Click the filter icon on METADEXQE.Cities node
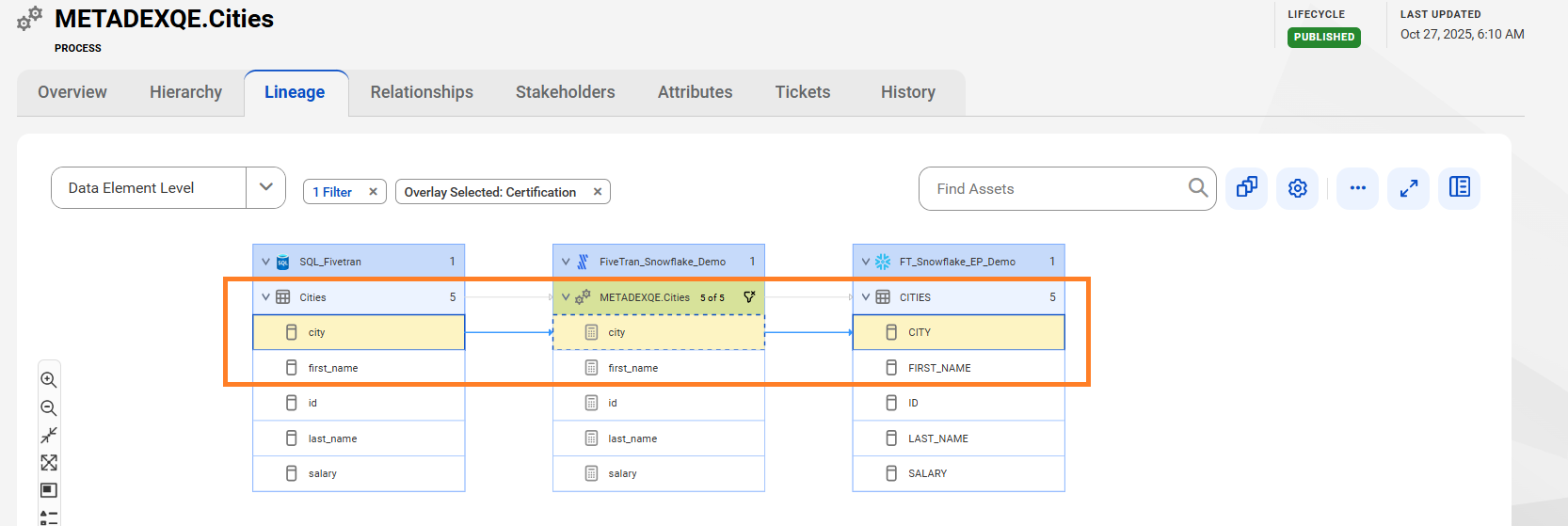The width and height of the screenshot is (1568, 526). click(749, 297)
